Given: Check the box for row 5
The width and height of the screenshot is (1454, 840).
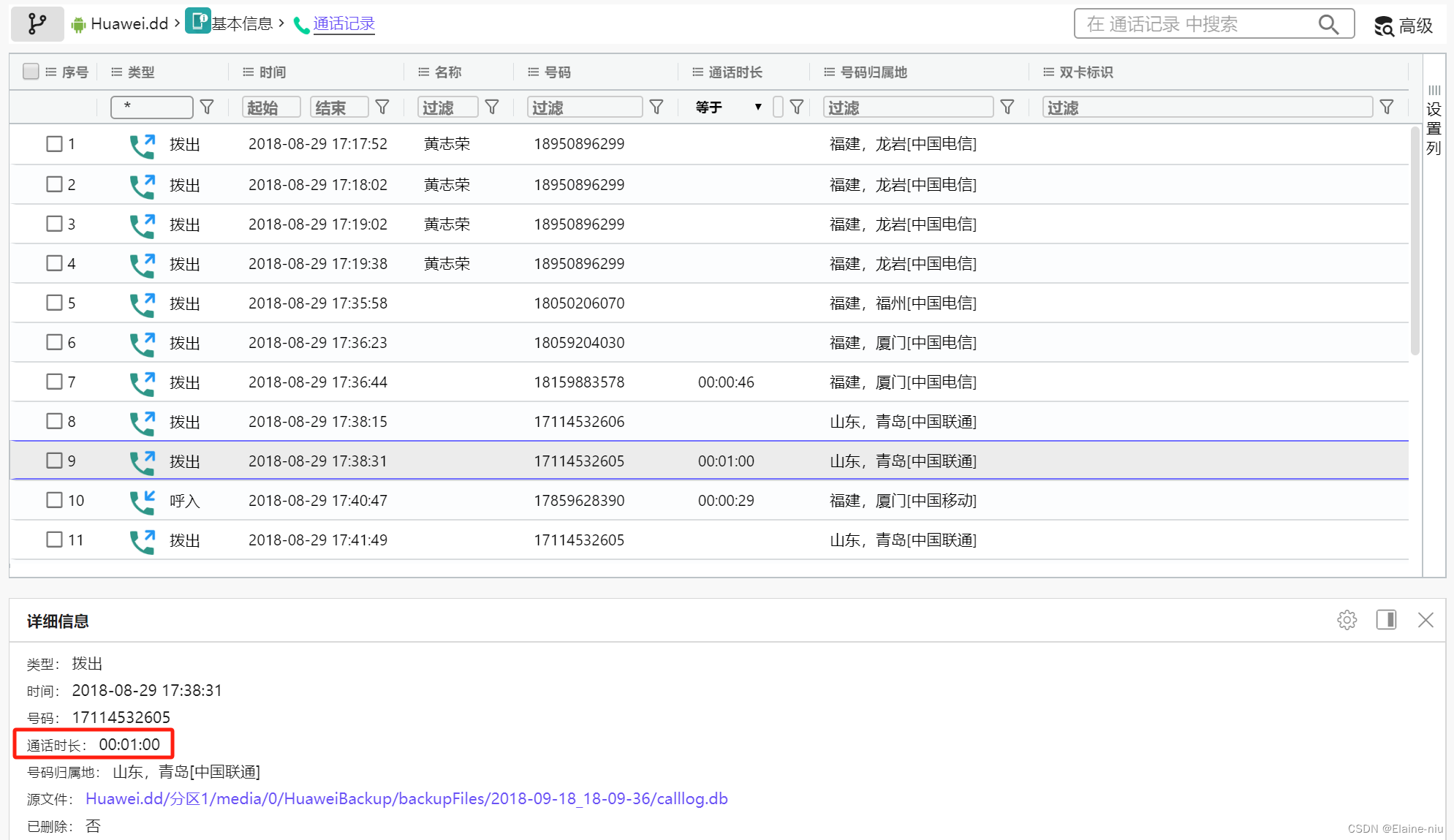Looking at the screenshot, I should pos(54,303).
